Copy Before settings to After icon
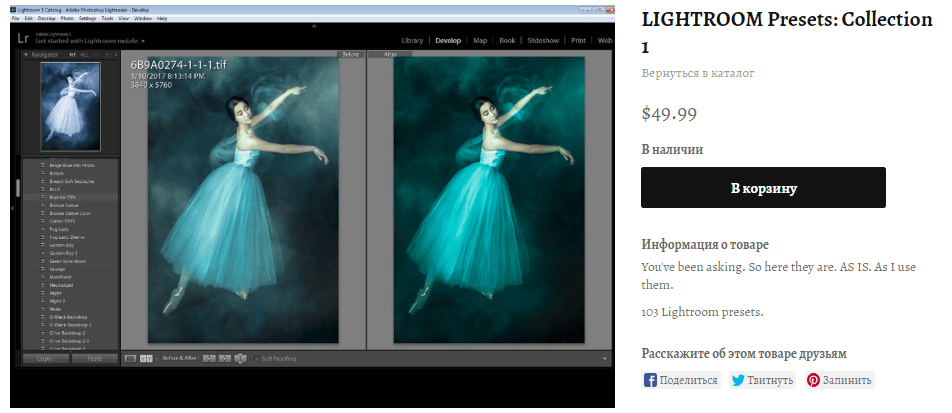 point(209,358)
